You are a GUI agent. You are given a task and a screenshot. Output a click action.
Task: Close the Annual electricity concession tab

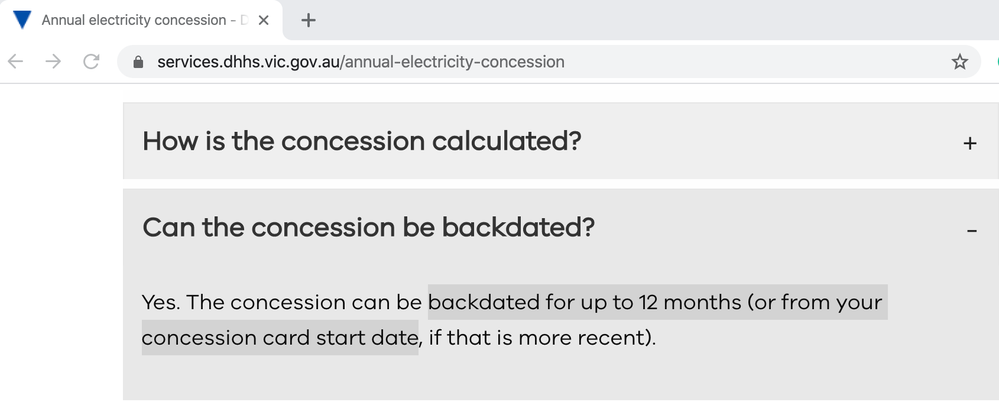click(x=264, y=20)
